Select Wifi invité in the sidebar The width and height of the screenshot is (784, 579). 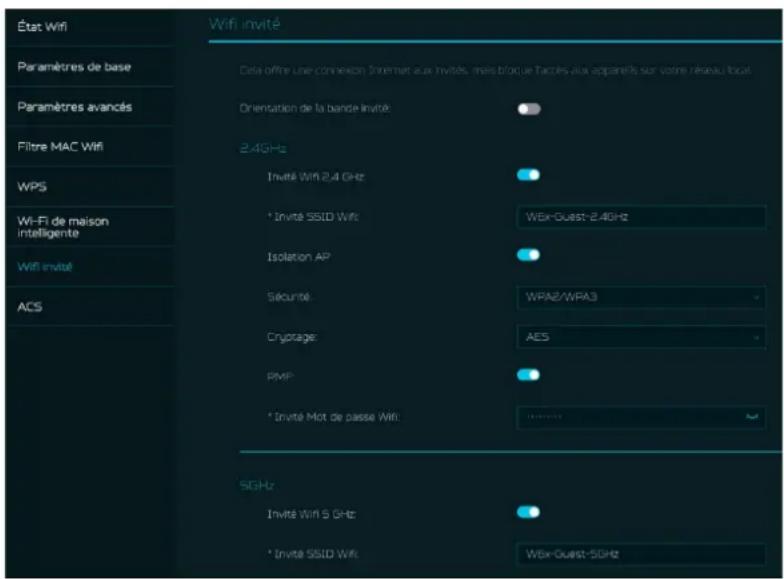pyautogui.click(x=45, y=266)
